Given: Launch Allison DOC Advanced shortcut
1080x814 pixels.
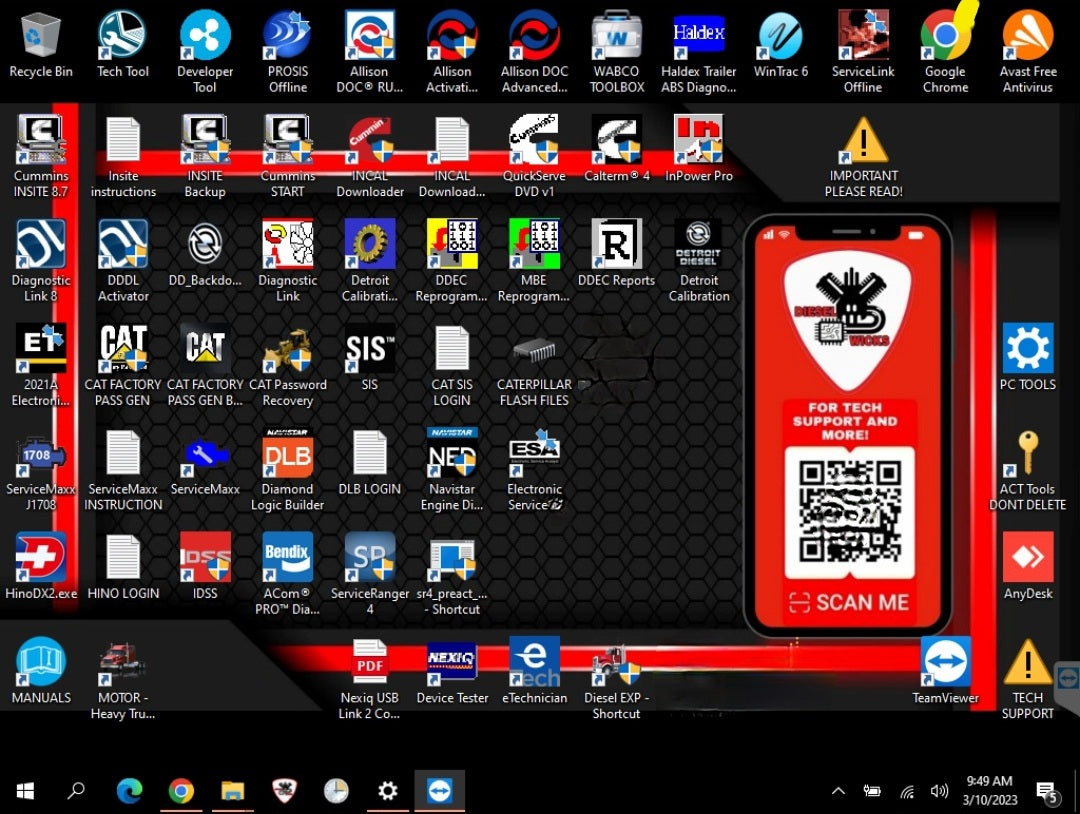Looking at the screenshot, I should tap(534, 37).
